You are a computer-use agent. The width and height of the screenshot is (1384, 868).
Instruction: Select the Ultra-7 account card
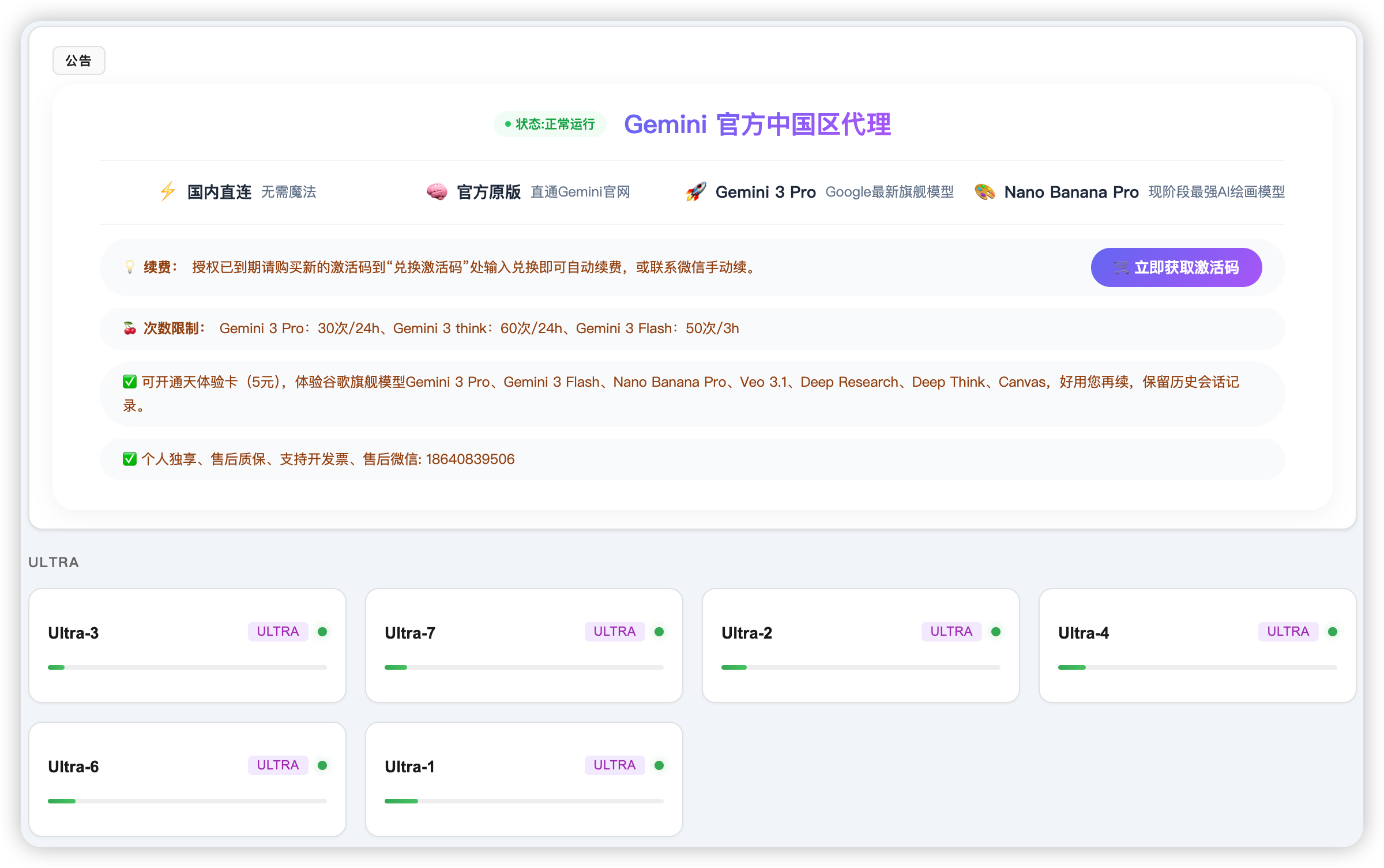524,646
